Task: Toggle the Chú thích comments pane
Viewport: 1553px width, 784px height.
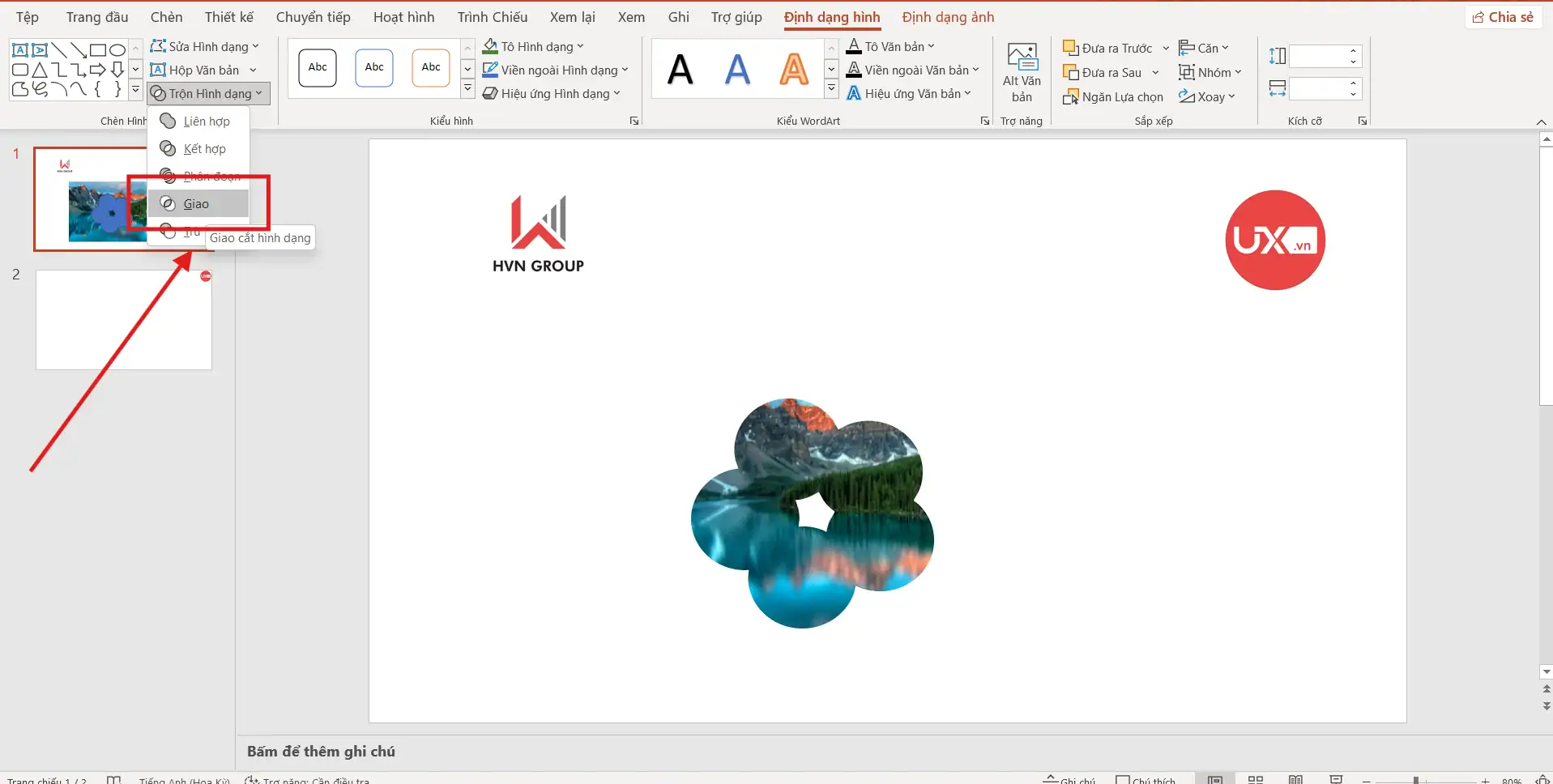Action: [1146, 781]
